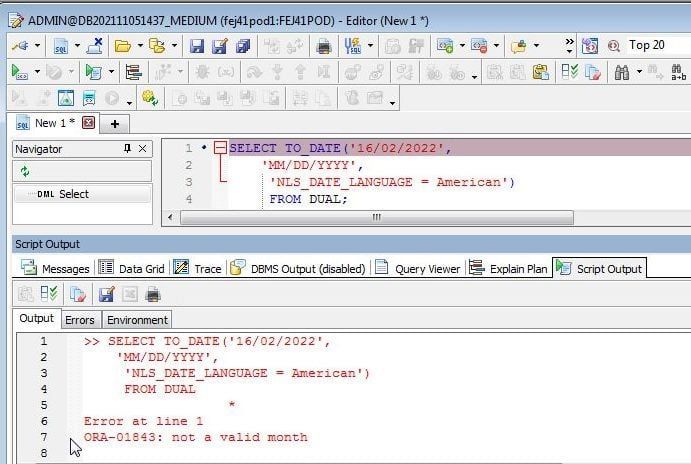The width and height of the screenshot is (691, 464).
Task: Click the editor scrollbar left arrow
Action: point(171,217)
